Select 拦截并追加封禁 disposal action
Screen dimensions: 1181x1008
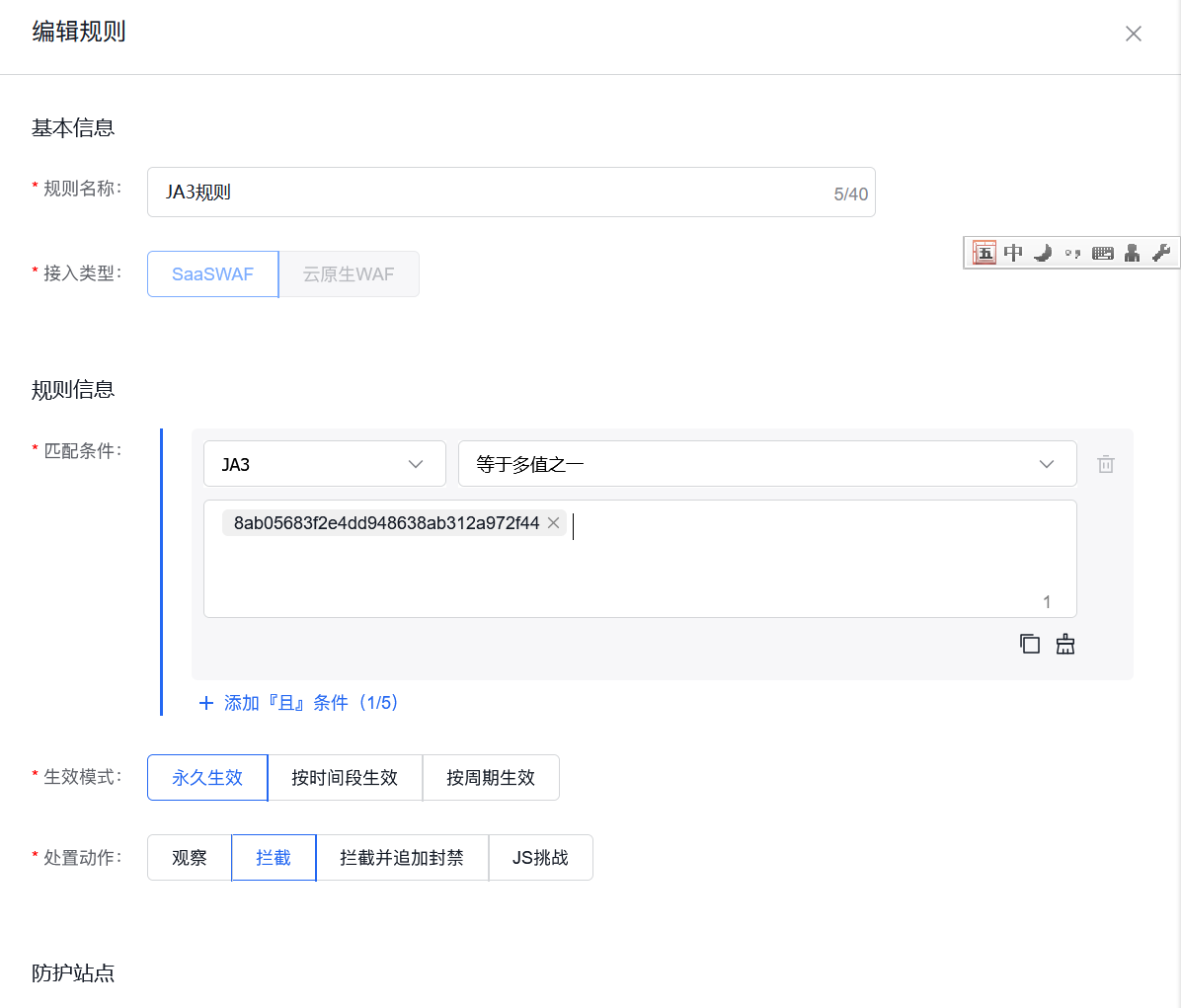(x=402, y=857)
